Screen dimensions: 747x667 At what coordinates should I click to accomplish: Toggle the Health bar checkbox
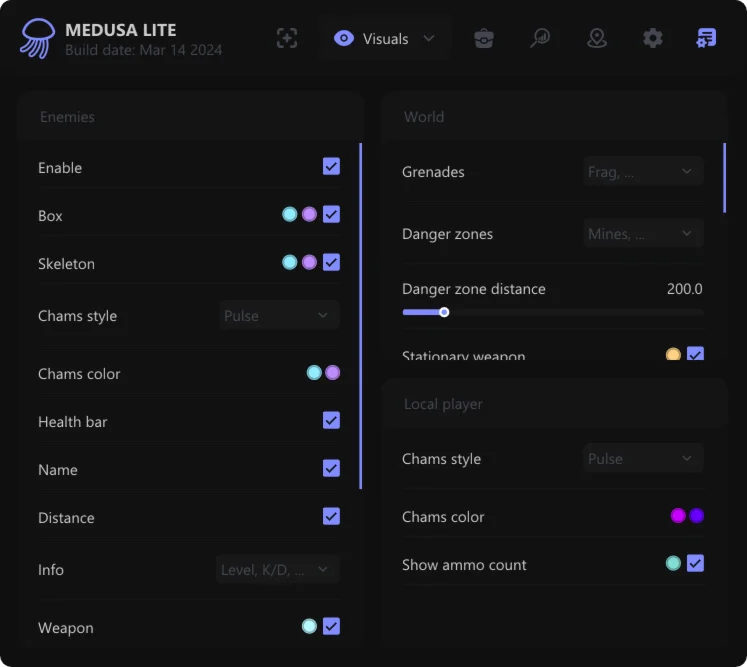tap(331, 420)
